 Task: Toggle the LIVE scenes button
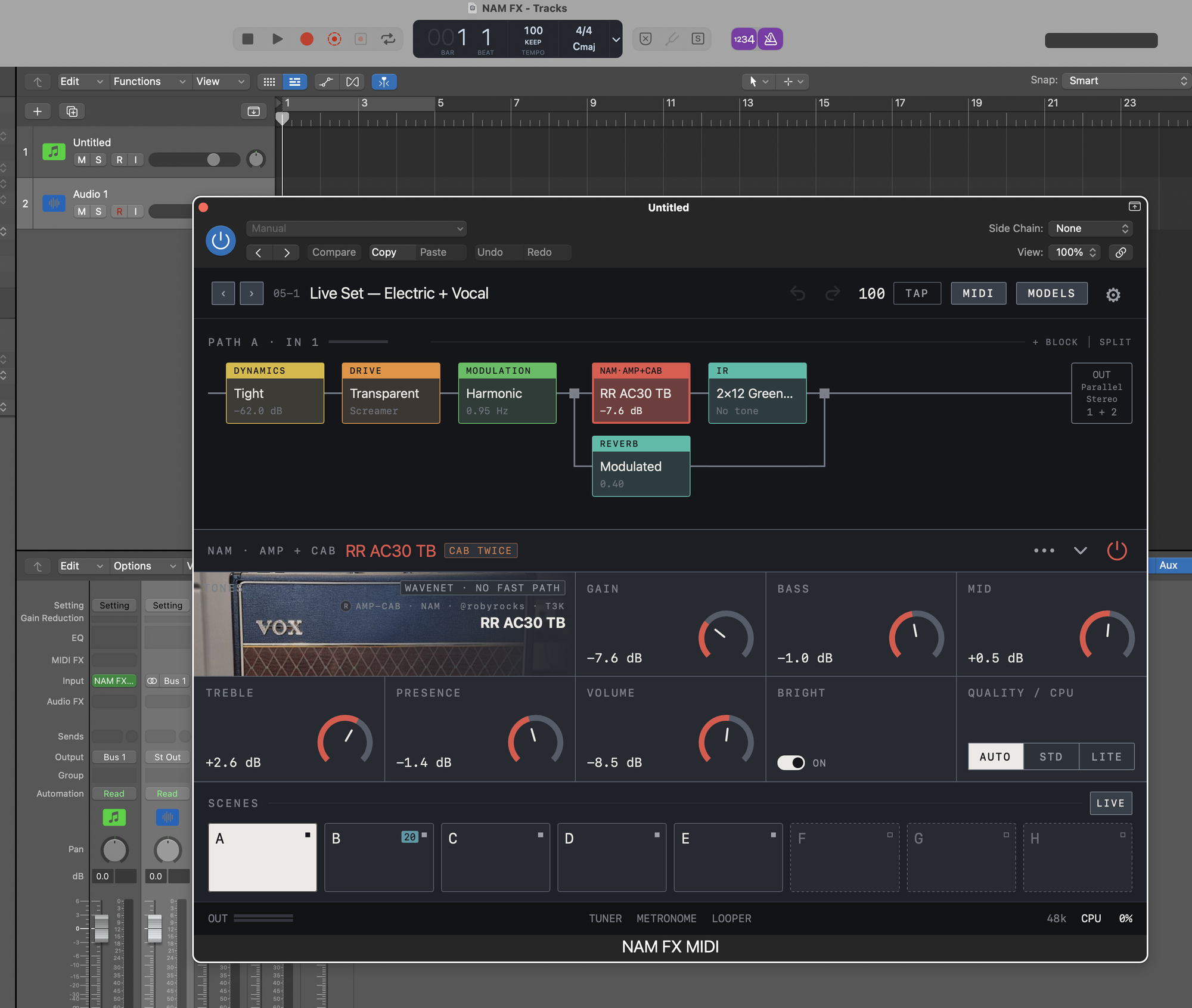1110,804
